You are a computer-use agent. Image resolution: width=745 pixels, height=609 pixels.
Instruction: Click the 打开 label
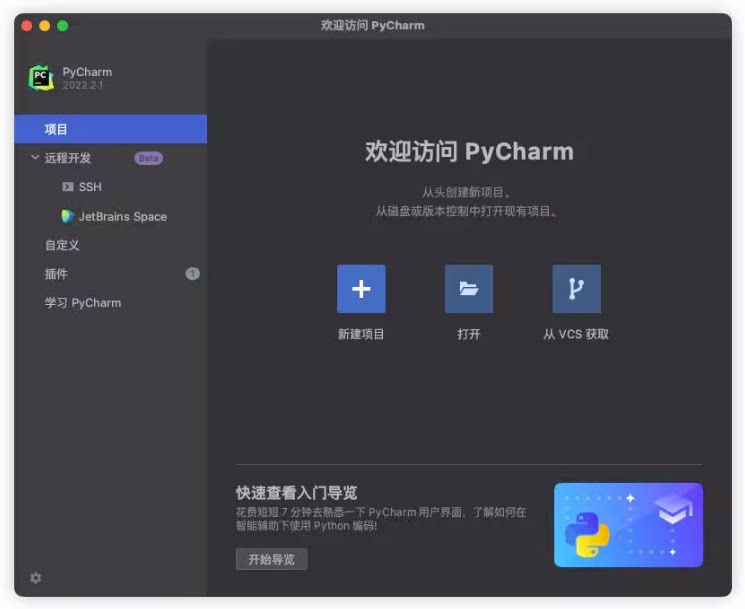(x=468, y=334)
